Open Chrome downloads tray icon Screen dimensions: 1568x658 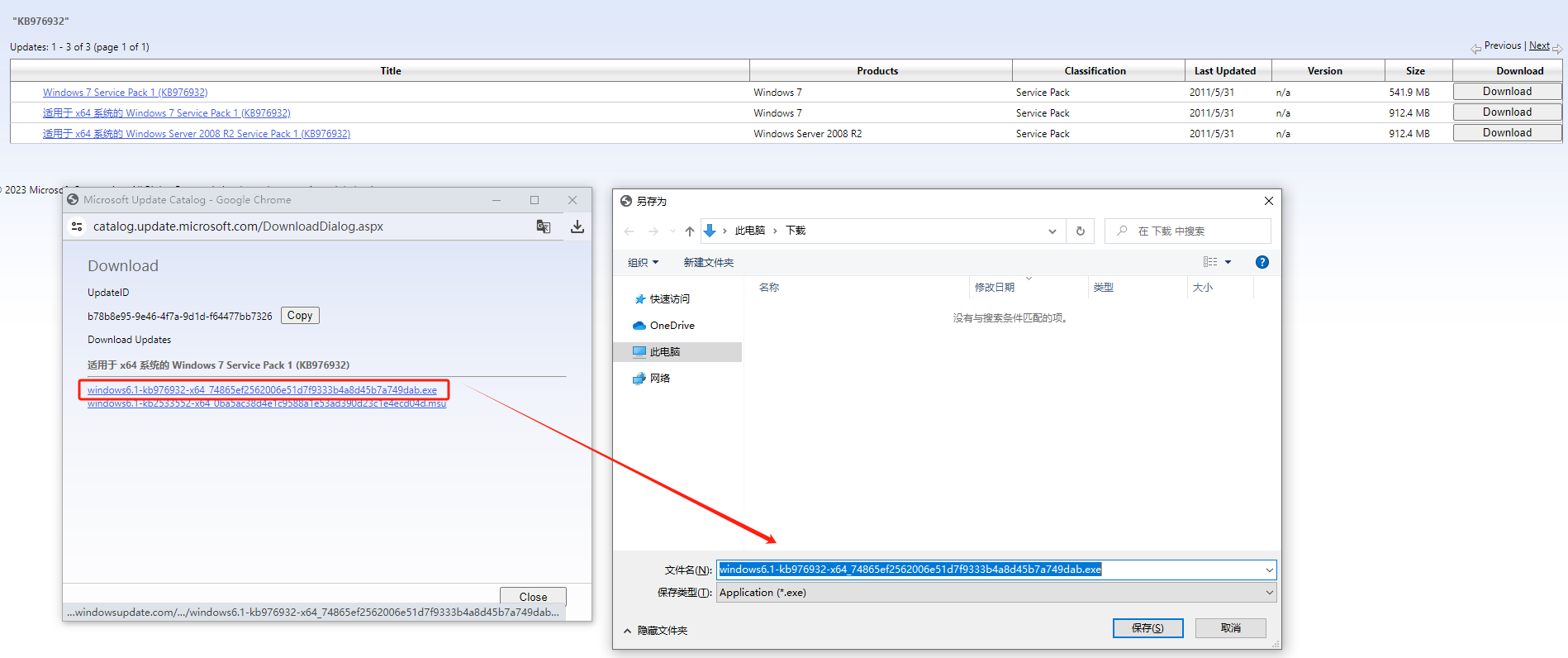pos(577,226)
